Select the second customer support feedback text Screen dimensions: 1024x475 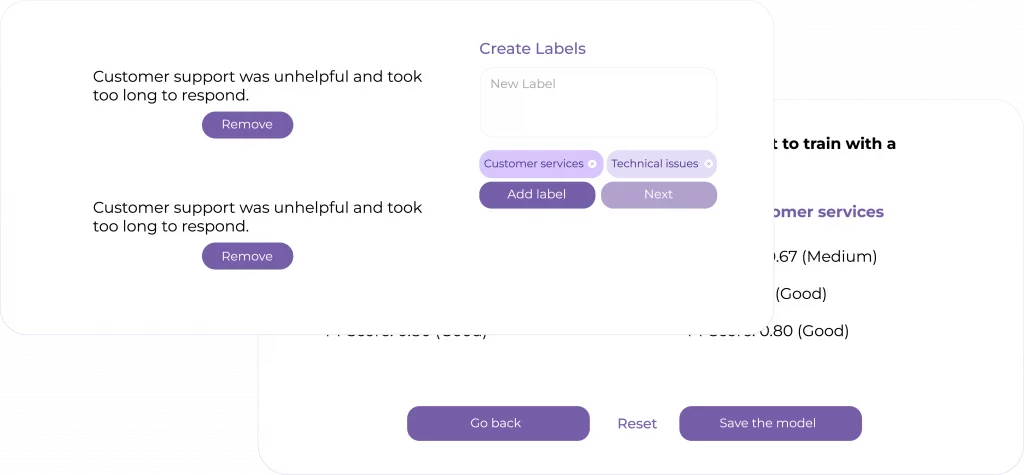257,217
